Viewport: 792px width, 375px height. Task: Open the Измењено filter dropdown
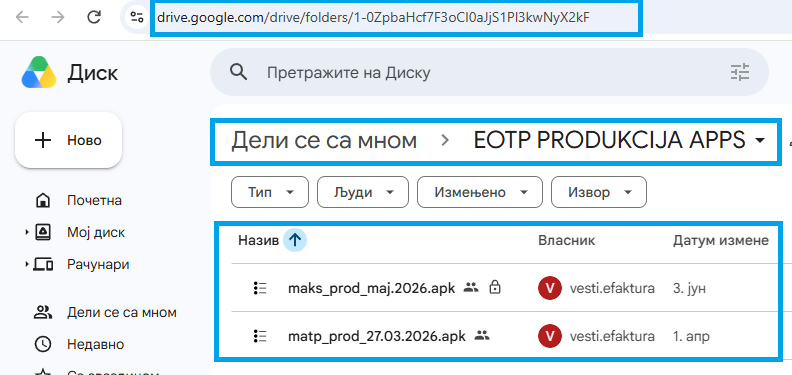point(480,192)
